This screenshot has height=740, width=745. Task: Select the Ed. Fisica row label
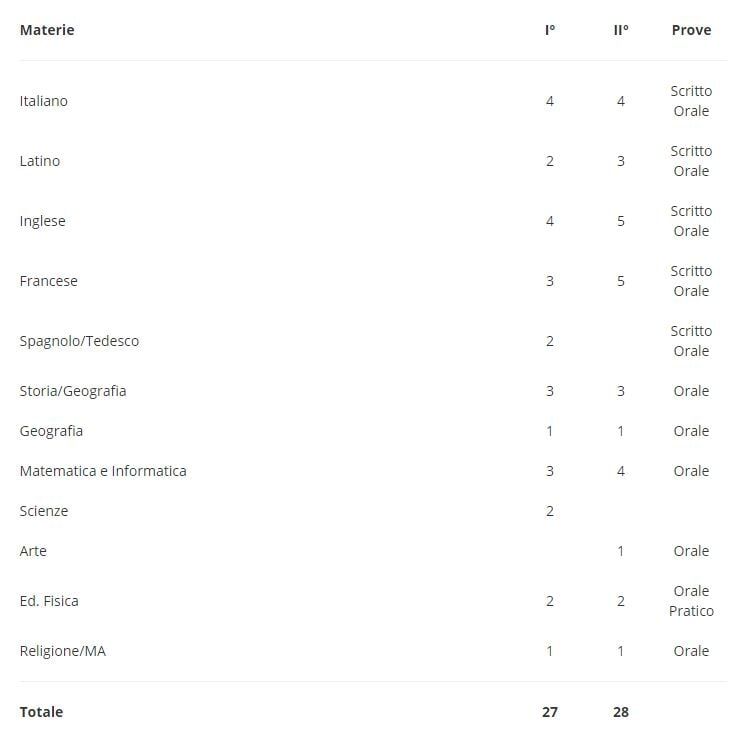pos(49,601)
